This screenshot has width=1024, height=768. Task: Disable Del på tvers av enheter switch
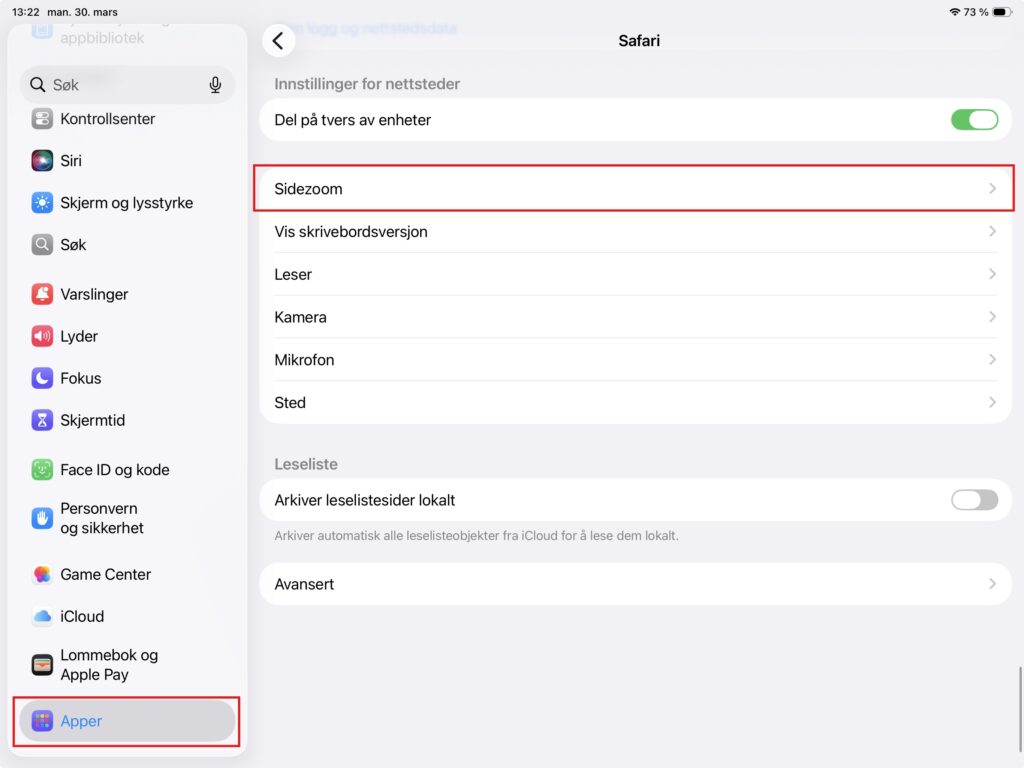[974, 120]
